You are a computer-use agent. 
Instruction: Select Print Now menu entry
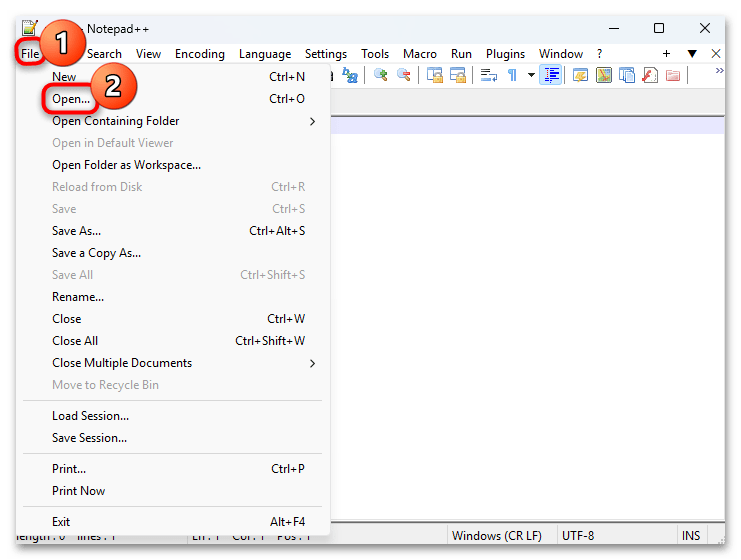click(173, 491)
